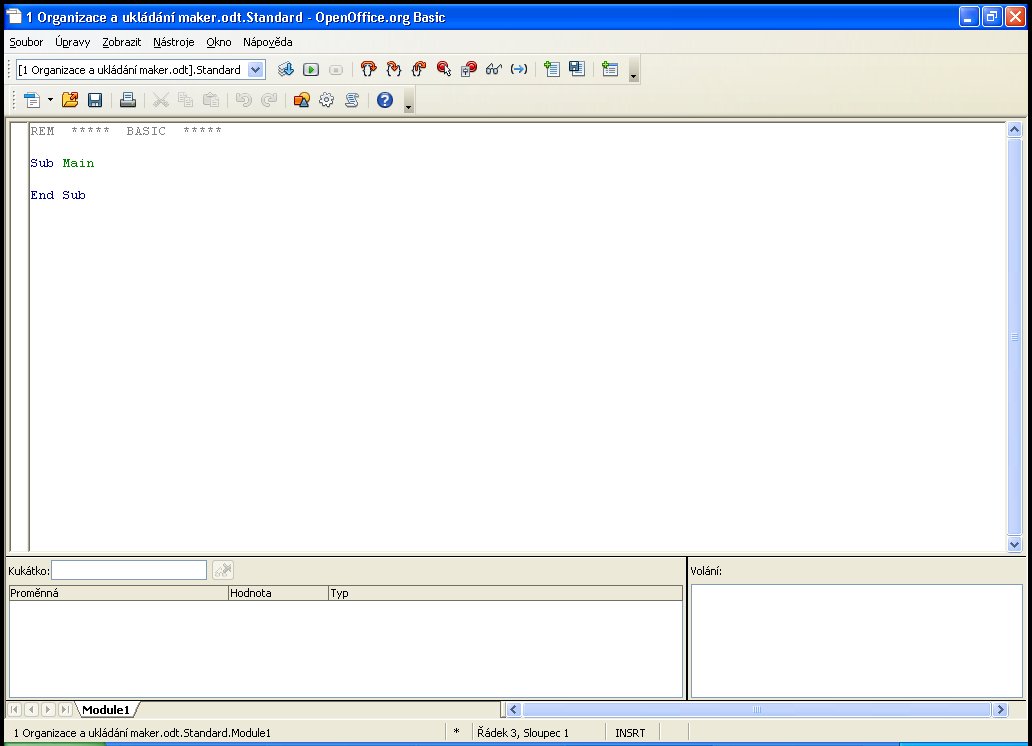Image resolution: width=1032 pixels, height=746 pixels.
Task: Click "Řádek 3, Sloupec 1" in status bar
Action: (523, 733)
